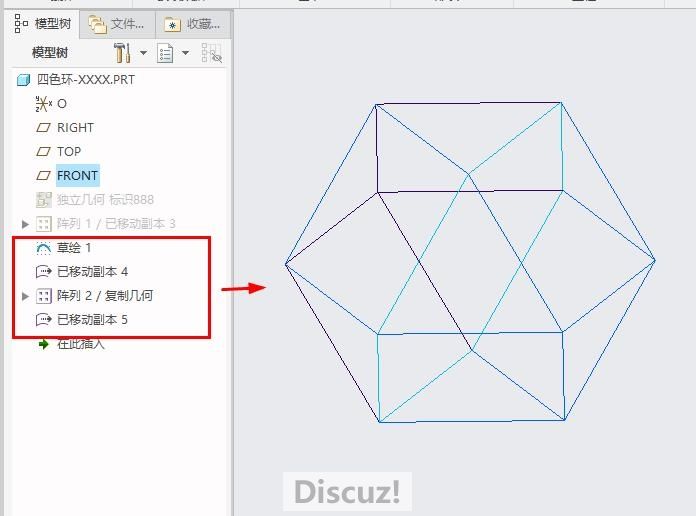Click the pattern icon of 阵列 2
Viewport: 696px width, 516px height.
point(44,296)
